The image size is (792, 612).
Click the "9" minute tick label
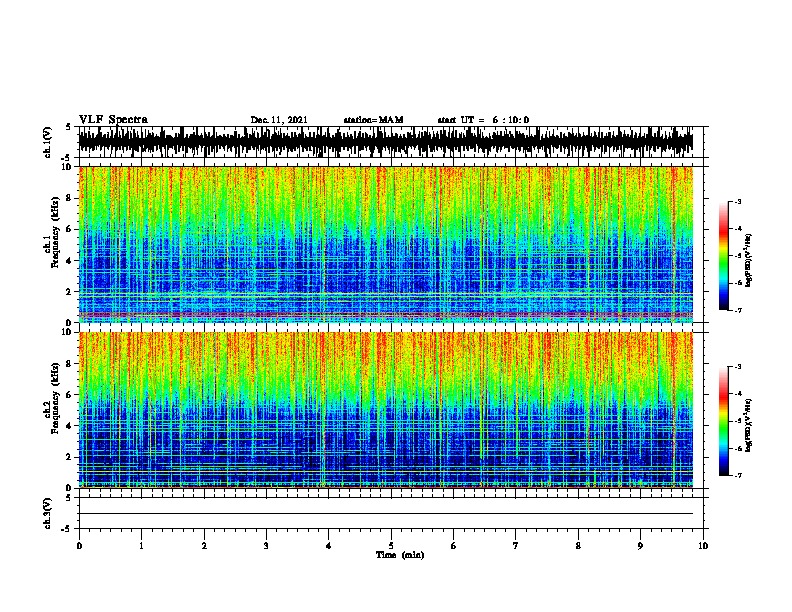click(640, 546)
